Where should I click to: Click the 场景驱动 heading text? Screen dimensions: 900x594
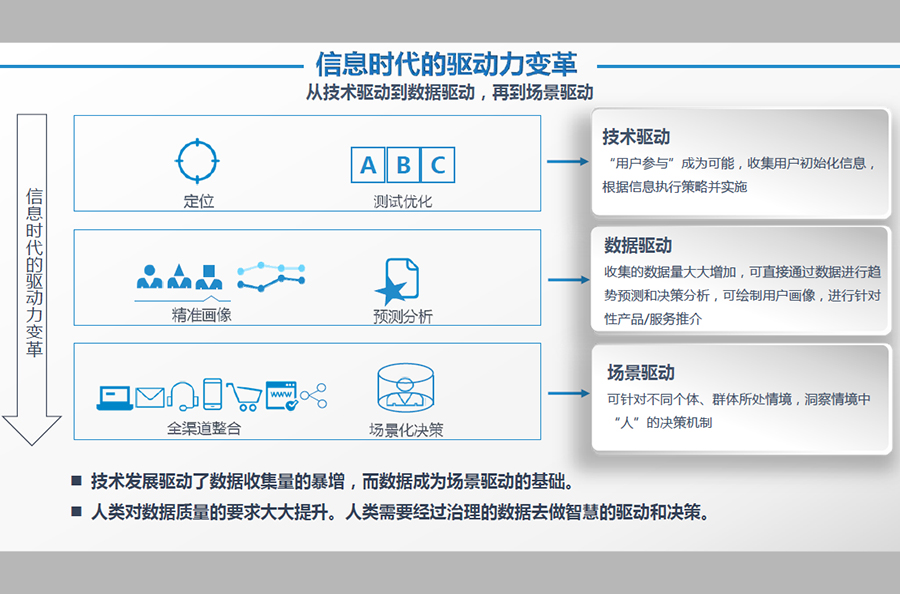(x=641, y=372)
